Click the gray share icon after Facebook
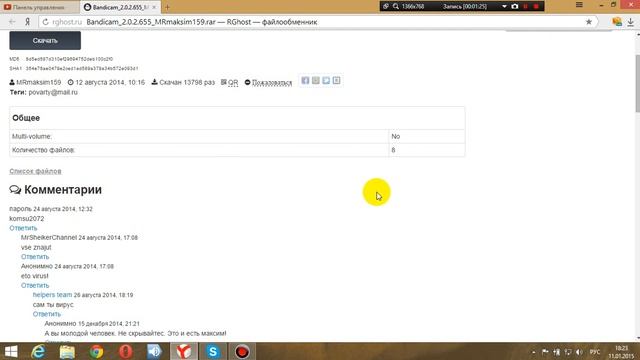The image size is (640, 360). (316, 80)
